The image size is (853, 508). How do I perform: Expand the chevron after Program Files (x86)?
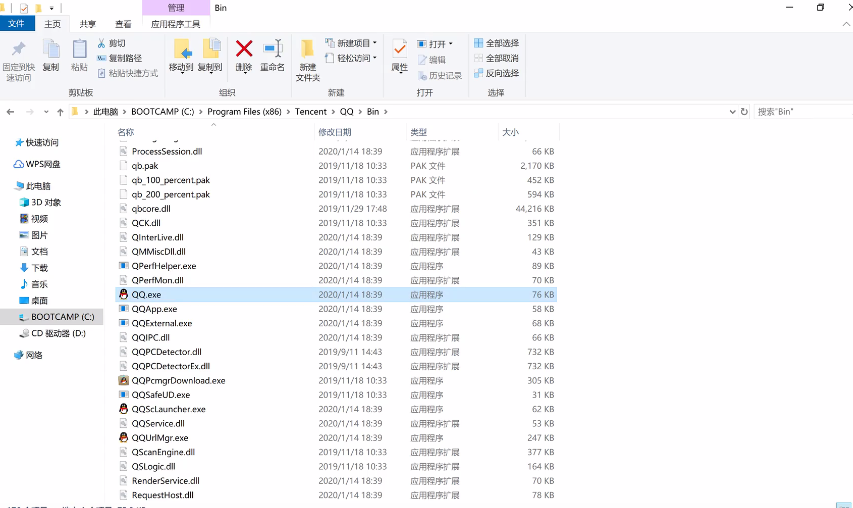pos(288,111)
